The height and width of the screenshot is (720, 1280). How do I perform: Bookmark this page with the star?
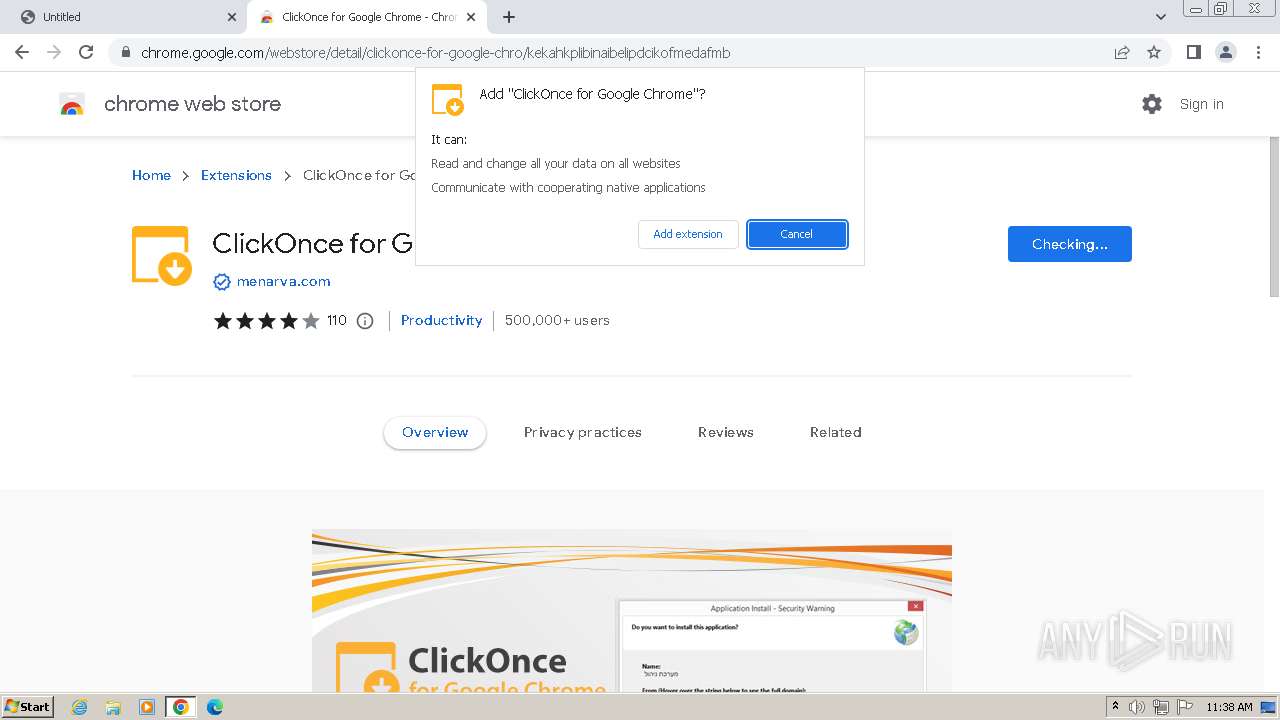1154,52
